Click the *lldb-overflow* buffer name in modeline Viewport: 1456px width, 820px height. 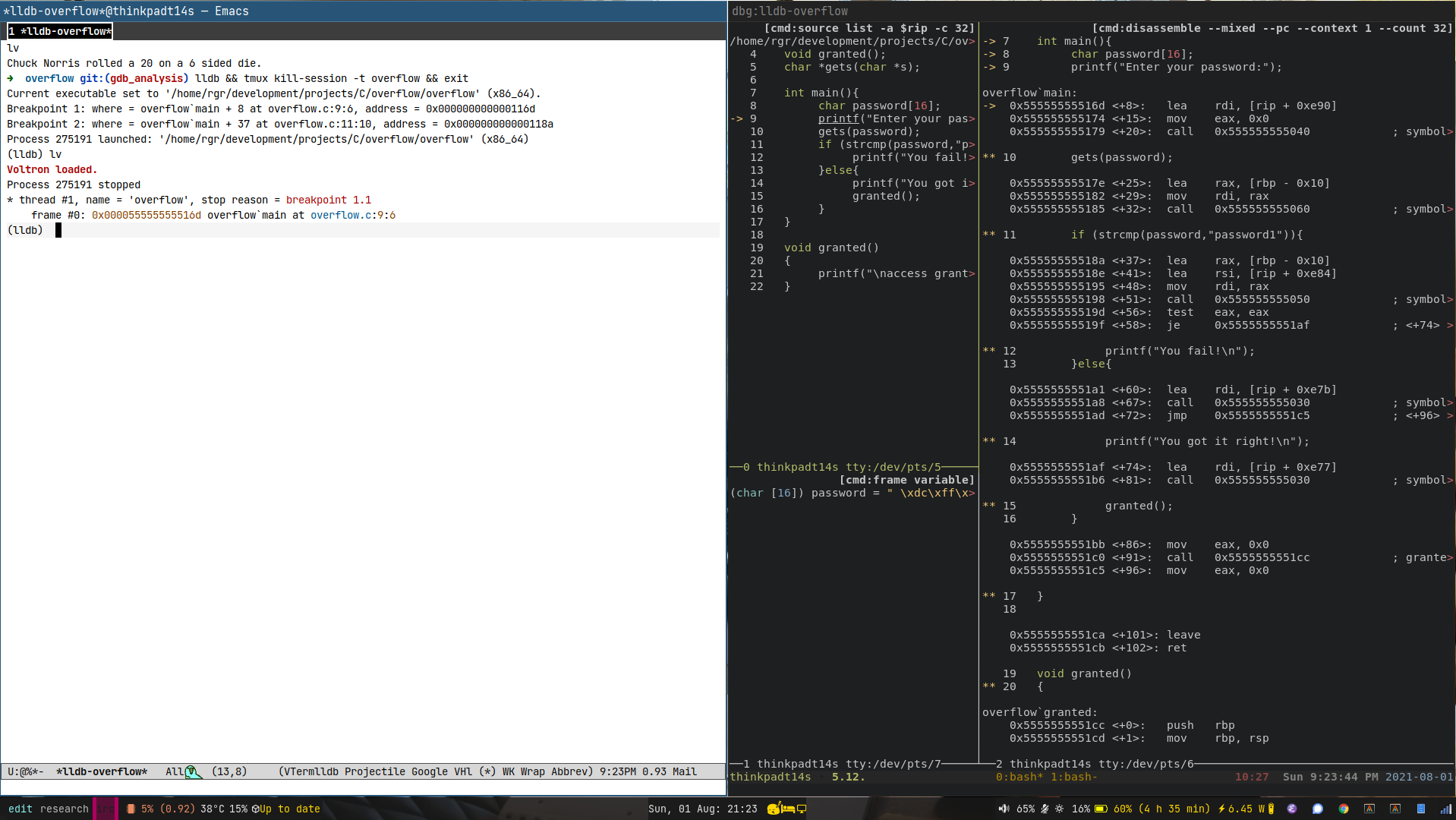click(102, 771)
